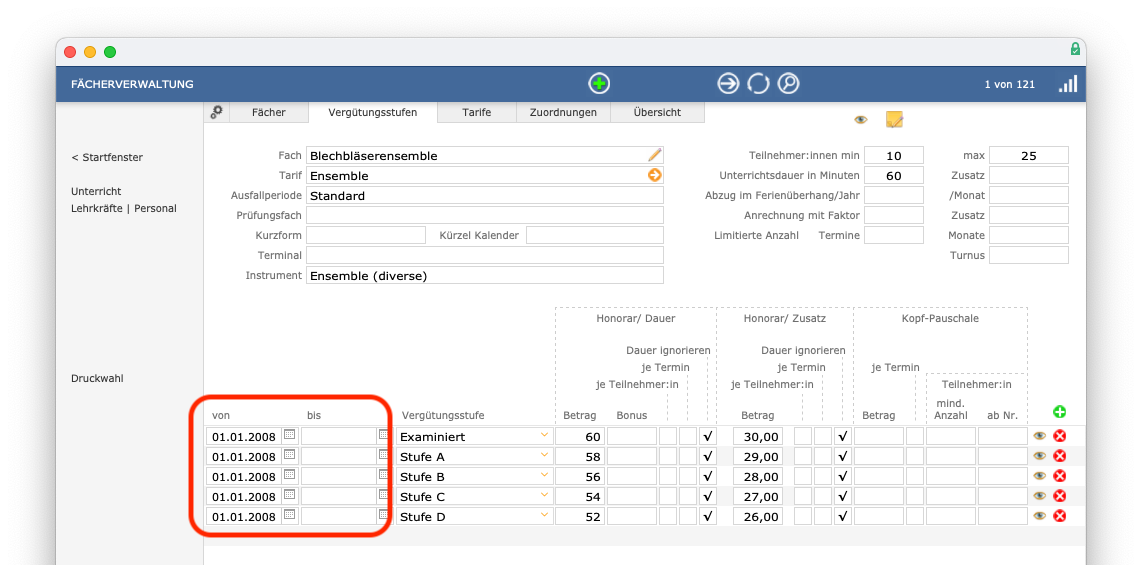1142x565 pixels.
Task: Click the arrow-in-circle navigation icon
Action: (728, 84)
